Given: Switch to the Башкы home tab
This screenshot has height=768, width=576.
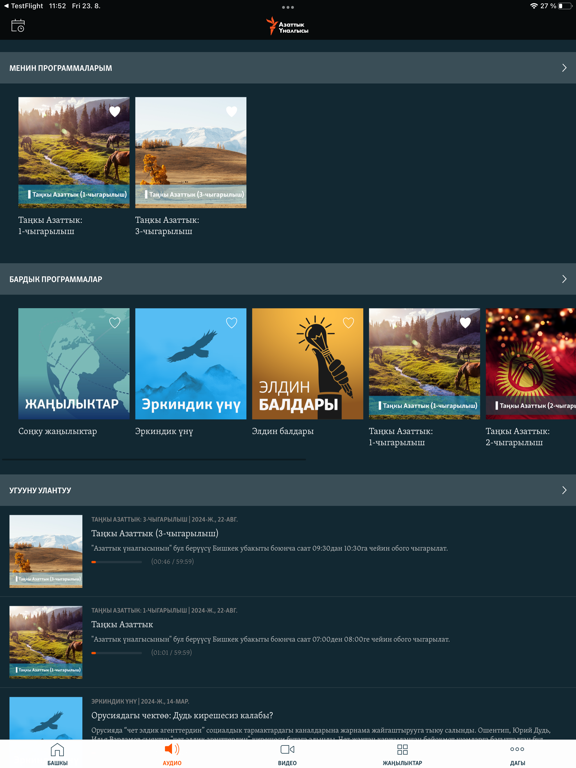Looking at the screenshot, I should click(x=57, y=753).
